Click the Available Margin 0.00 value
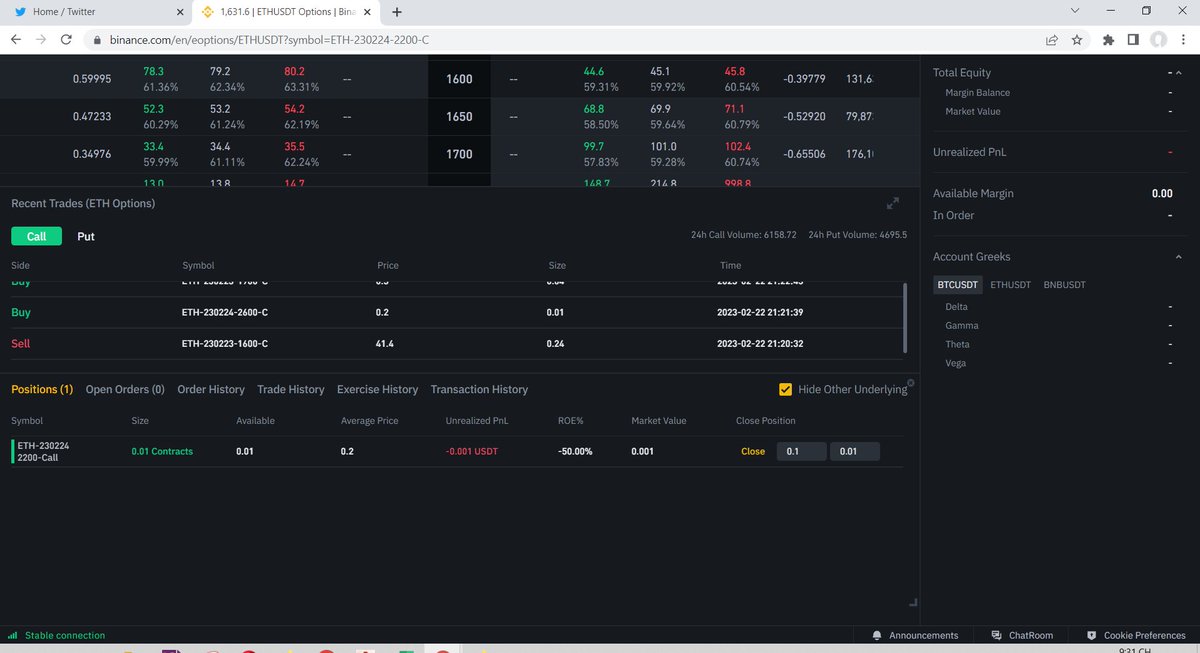The image size is (1200, 653). (x=1162, y=194)
